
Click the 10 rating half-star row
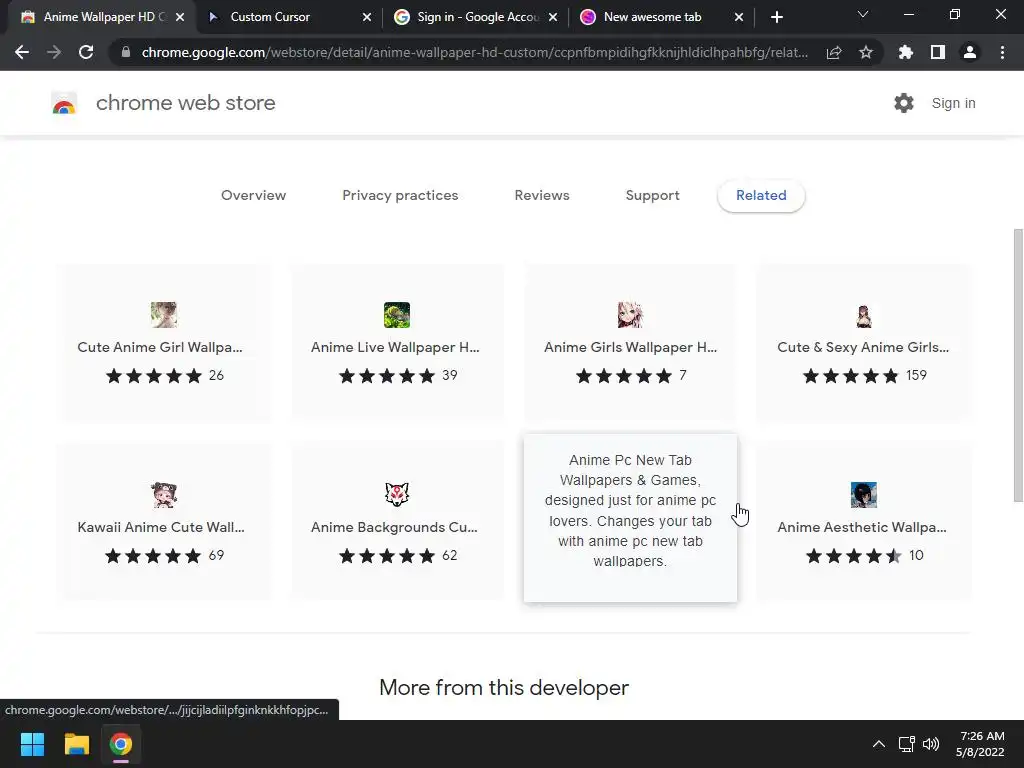(854, 556)
